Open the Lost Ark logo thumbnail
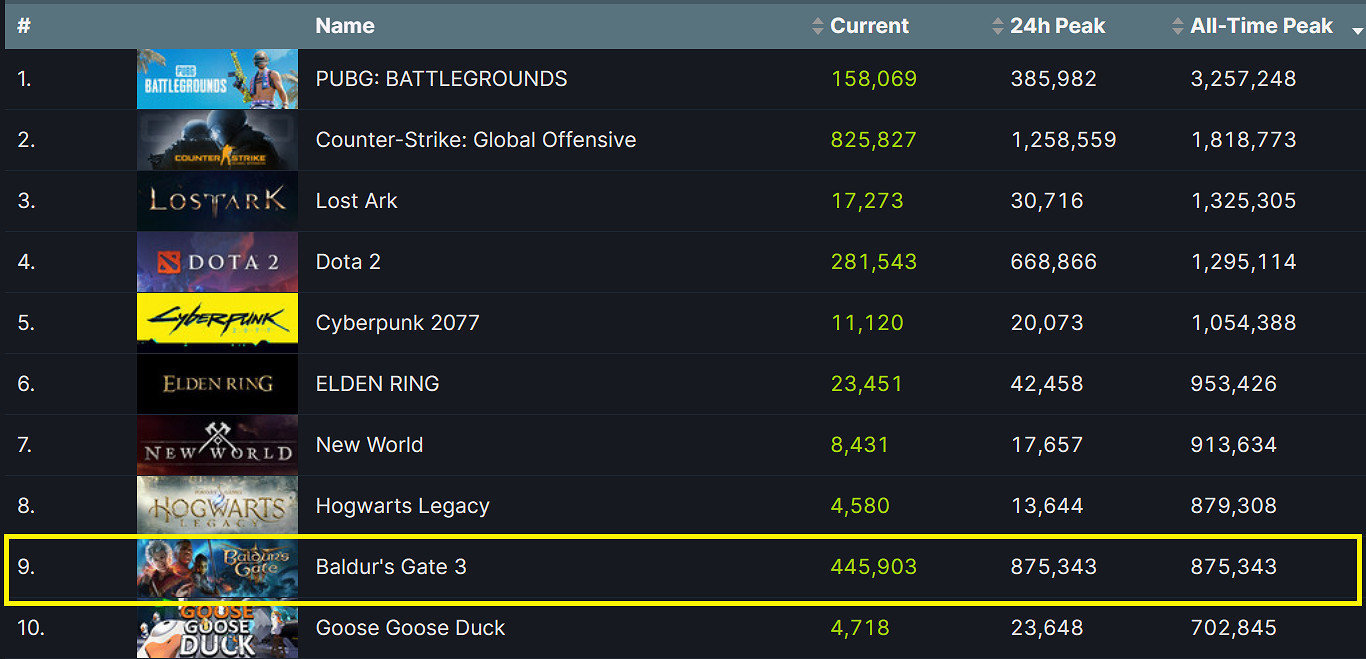This screenshot has height=659, width=1366. coord(217,201)
